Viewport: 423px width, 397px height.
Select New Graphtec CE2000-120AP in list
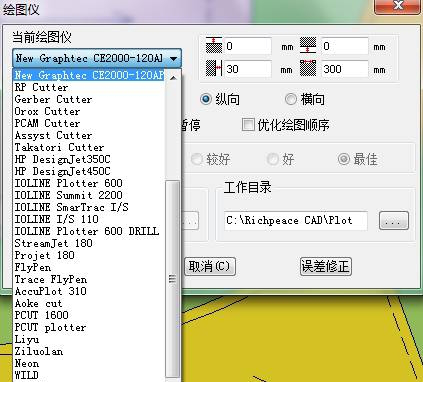(x=89, y=75)
